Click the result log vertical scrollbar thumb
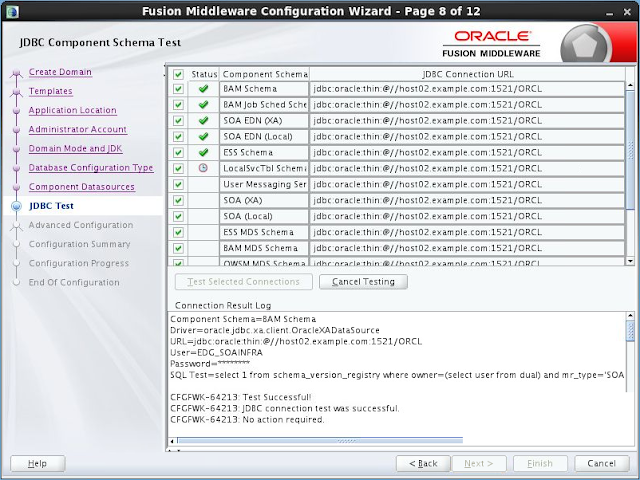Screen dimensions: 640x480 pos(630,331)
